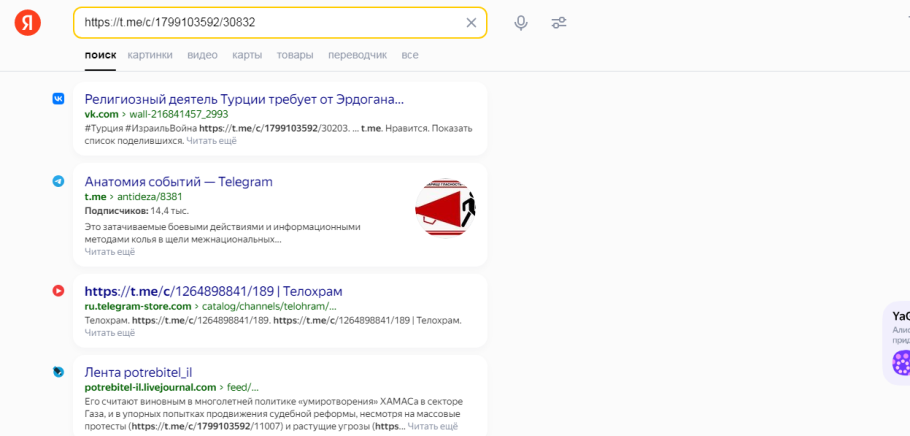910x436 pixels.
Task: Click Читать ещё under Анатомия событий
Action: point(110,251)
